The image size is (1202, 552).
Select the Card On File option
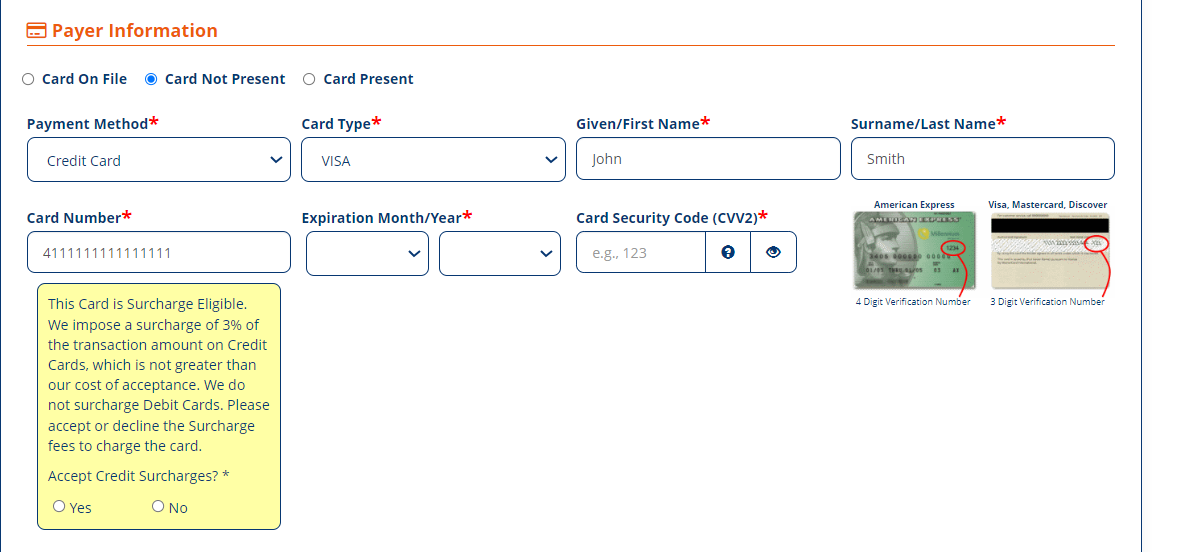click(28, 79)
